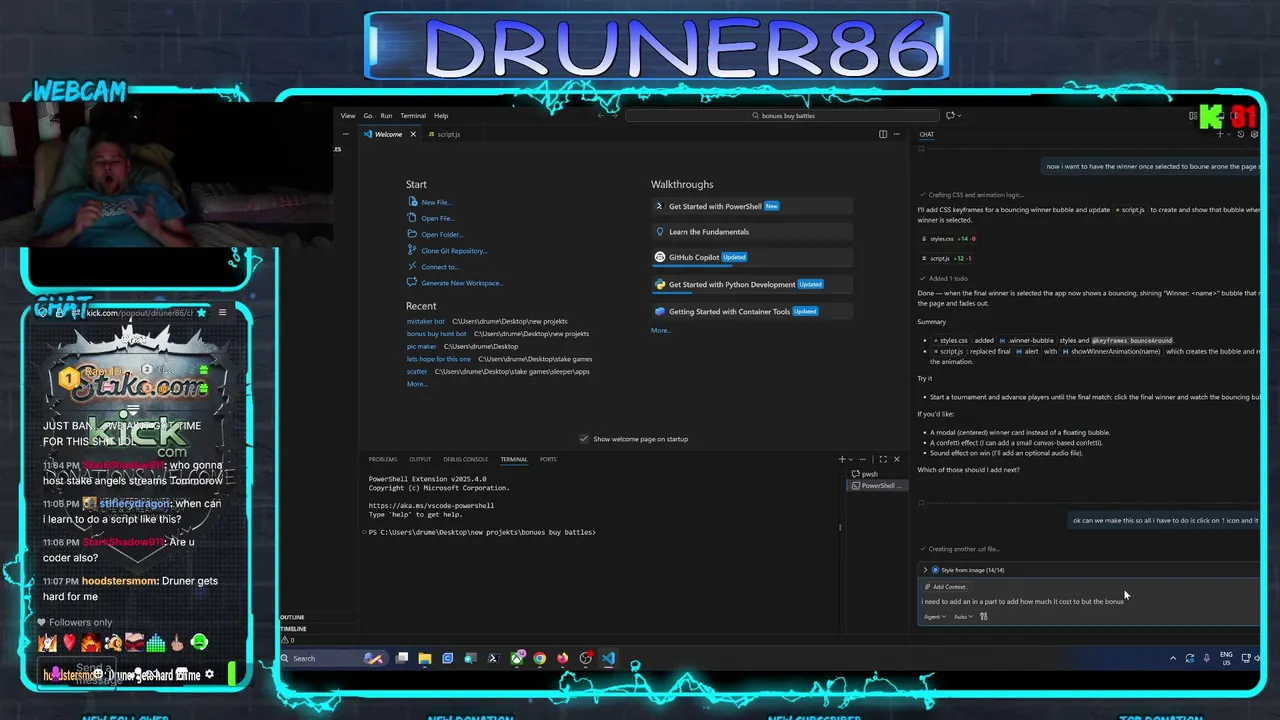Click the bonues buy battles command center search
1280x720 pixels.
click(x=783, y=115)
